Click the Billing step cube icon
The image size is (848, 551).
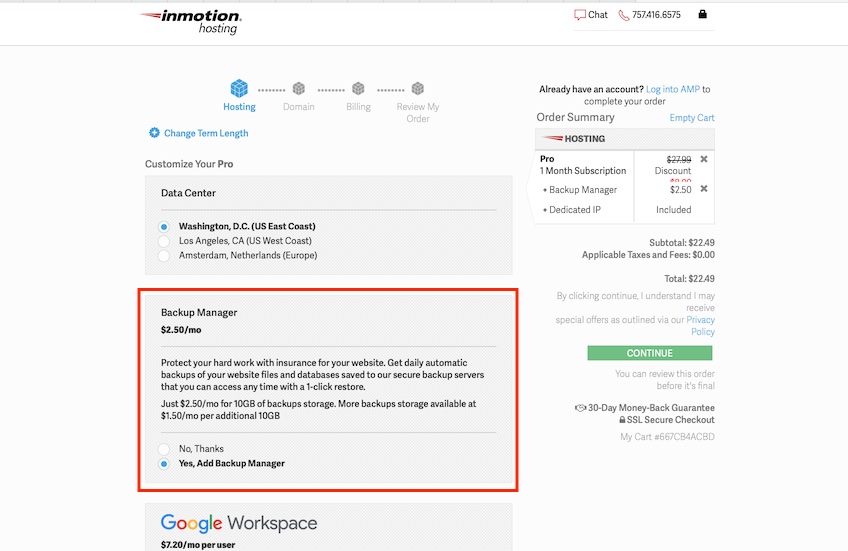tap(358, 88)
